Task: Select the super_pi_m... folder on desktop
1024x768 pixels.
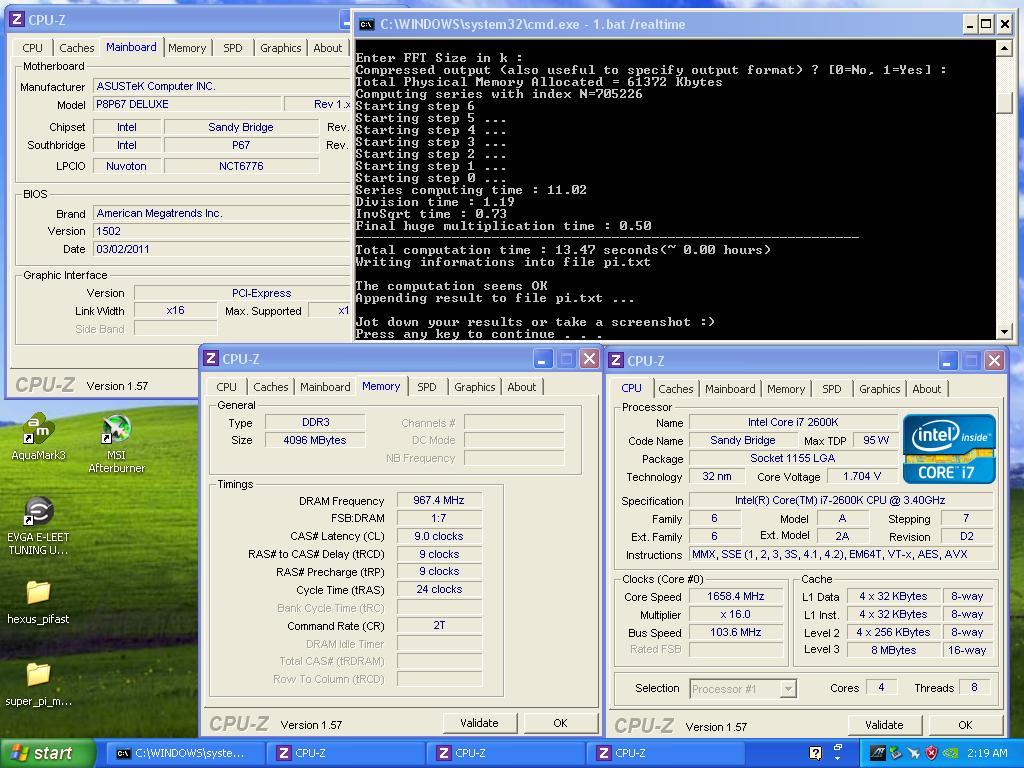Action: click(x=38, y=684)
